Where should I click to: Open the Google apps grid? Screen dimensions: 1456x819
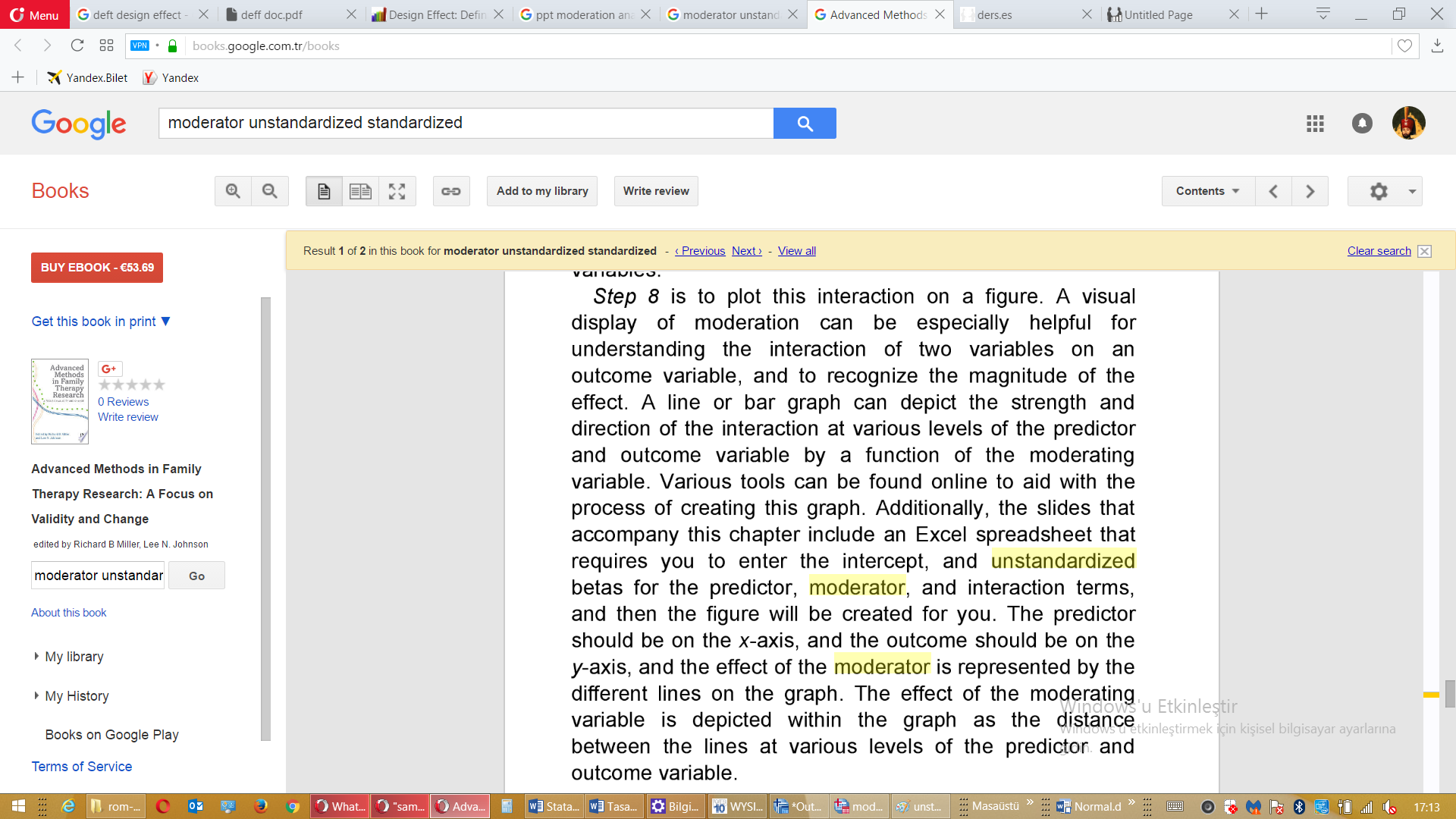pos(1315,123)
